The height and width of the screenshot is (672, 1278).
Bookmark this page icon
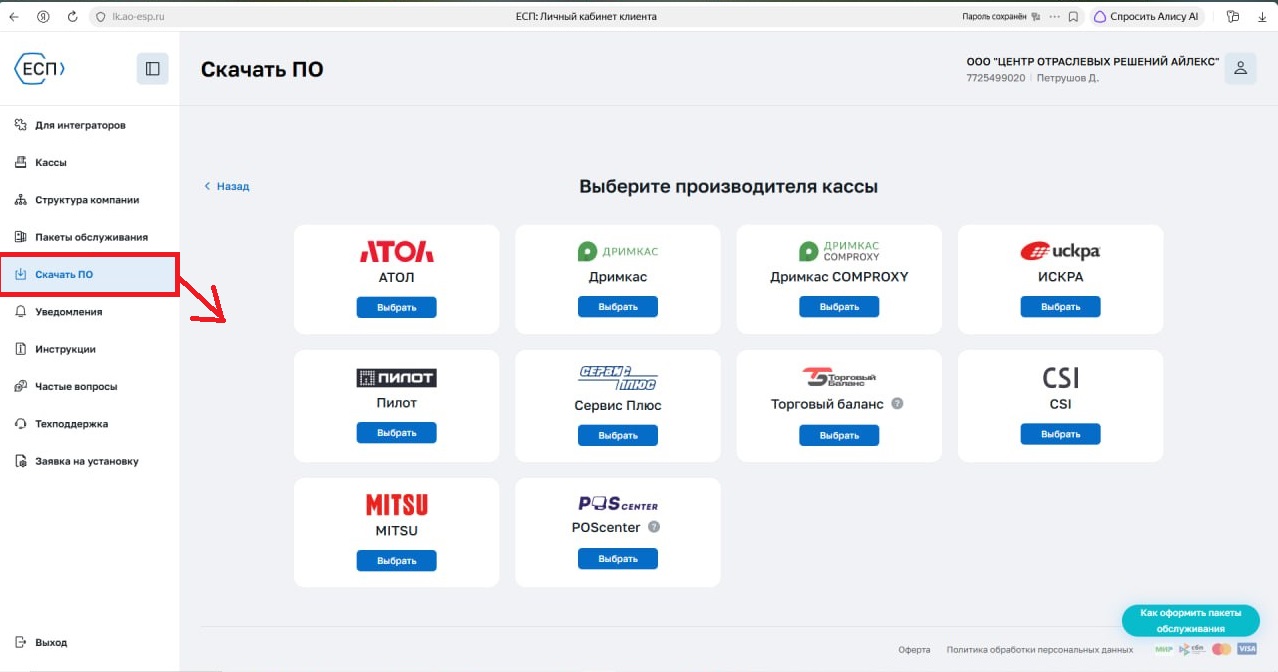pos(1073,17)
